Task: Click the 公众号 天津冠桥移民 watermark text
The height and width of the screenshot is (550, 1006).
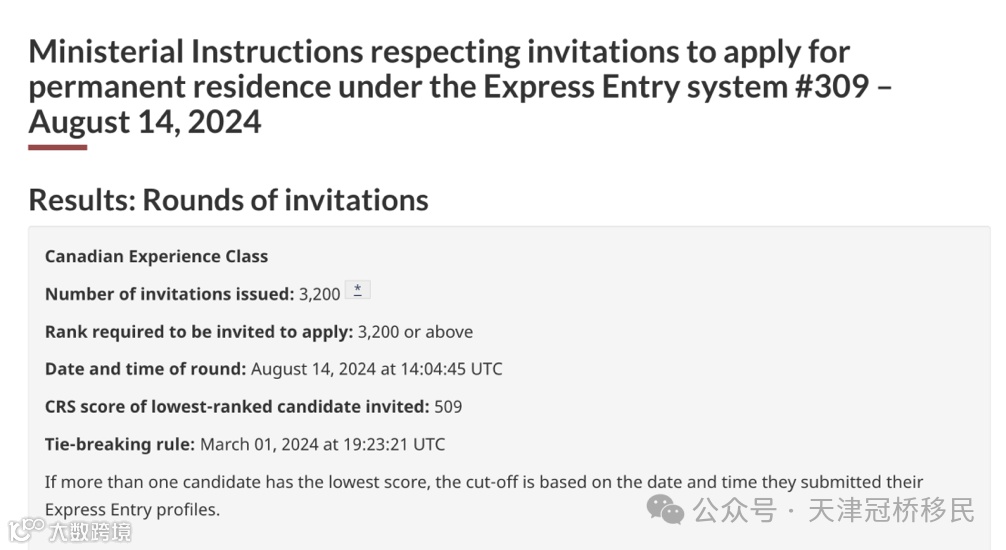Action: tap(833, 510)
